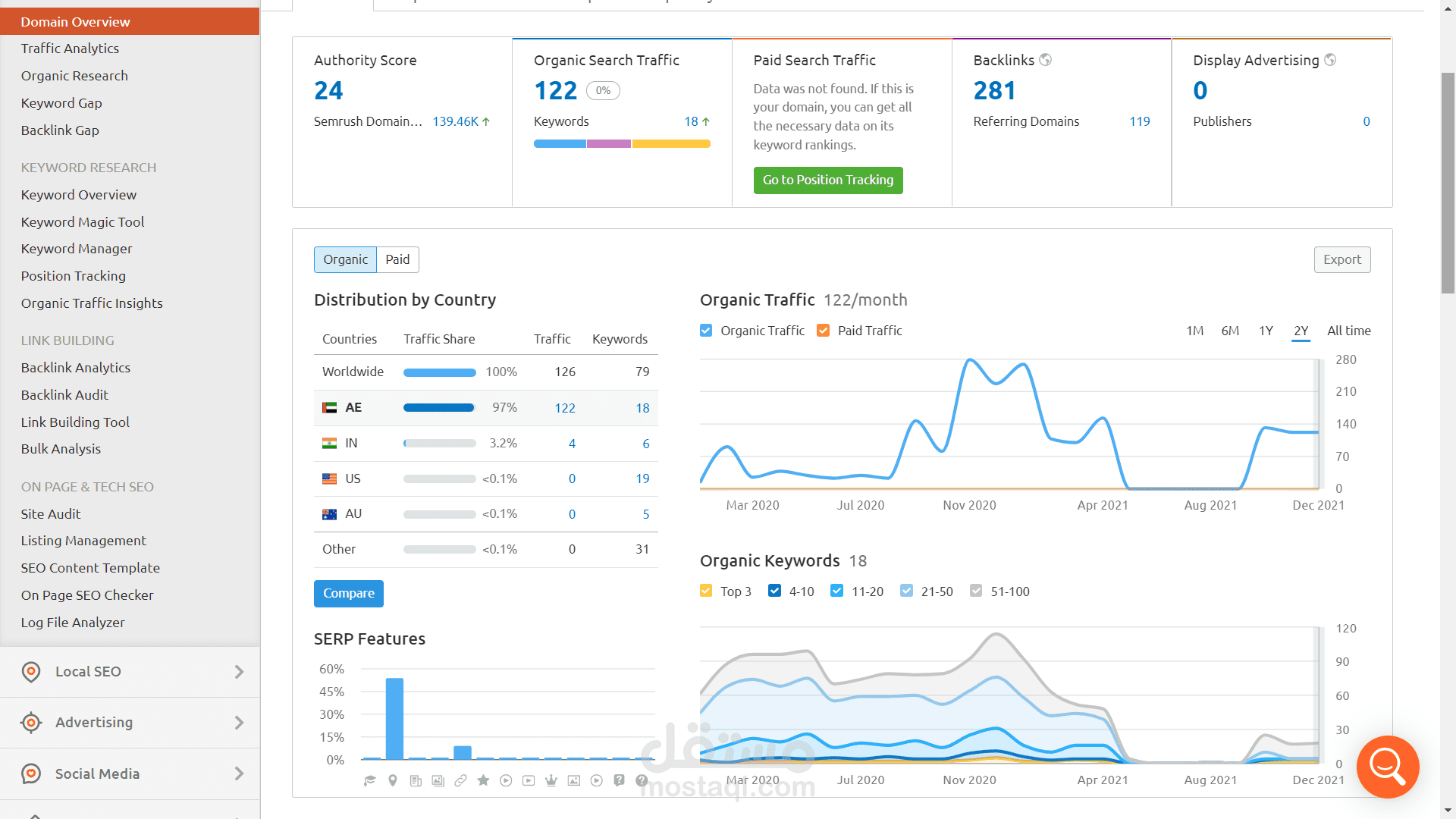Open Keyword Magic Tool in sidebar

[83, 222]
